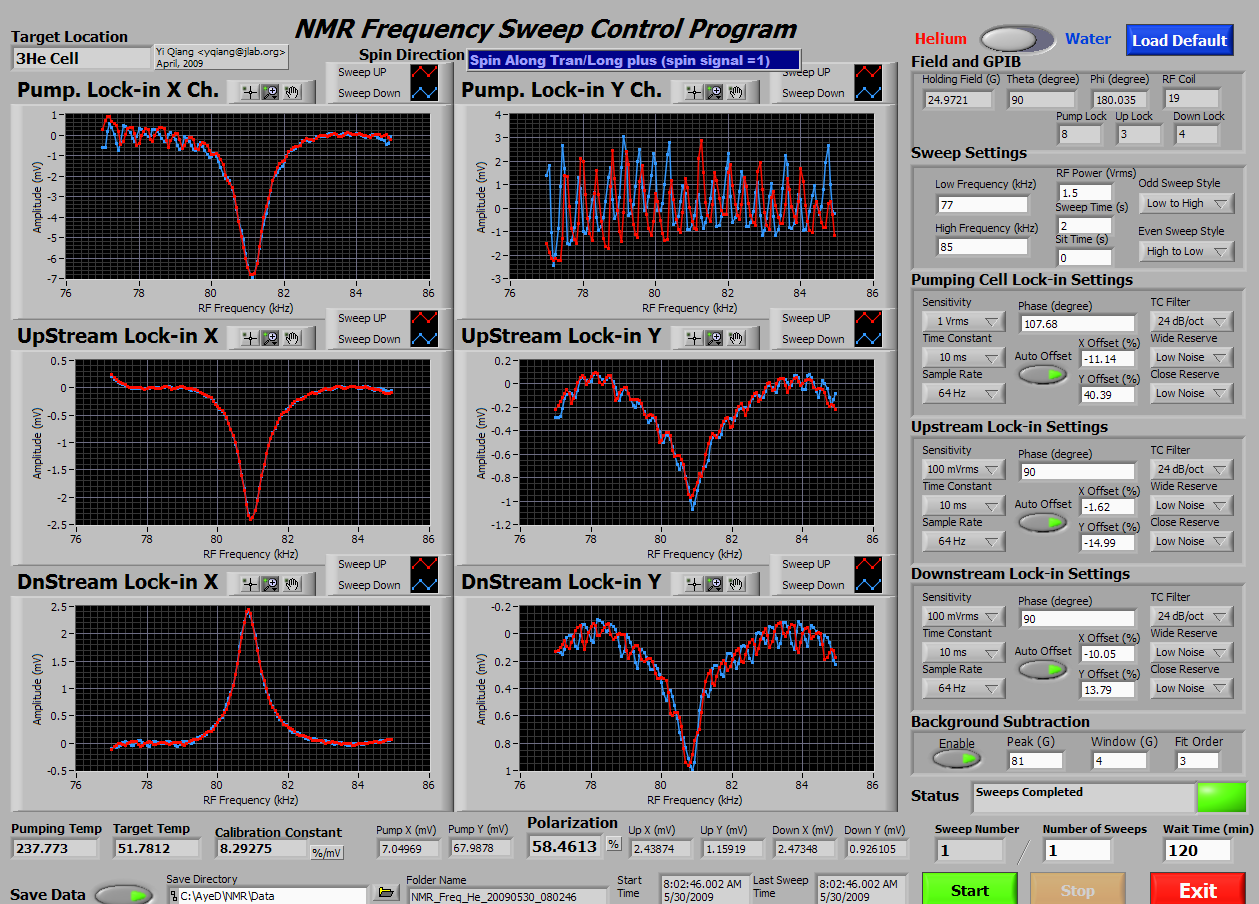Toggle Auto Offset in Upstream Lock-in Settings
Image resolution: width=1259 pixels, height=904 pixels.
coord(1043,522)
